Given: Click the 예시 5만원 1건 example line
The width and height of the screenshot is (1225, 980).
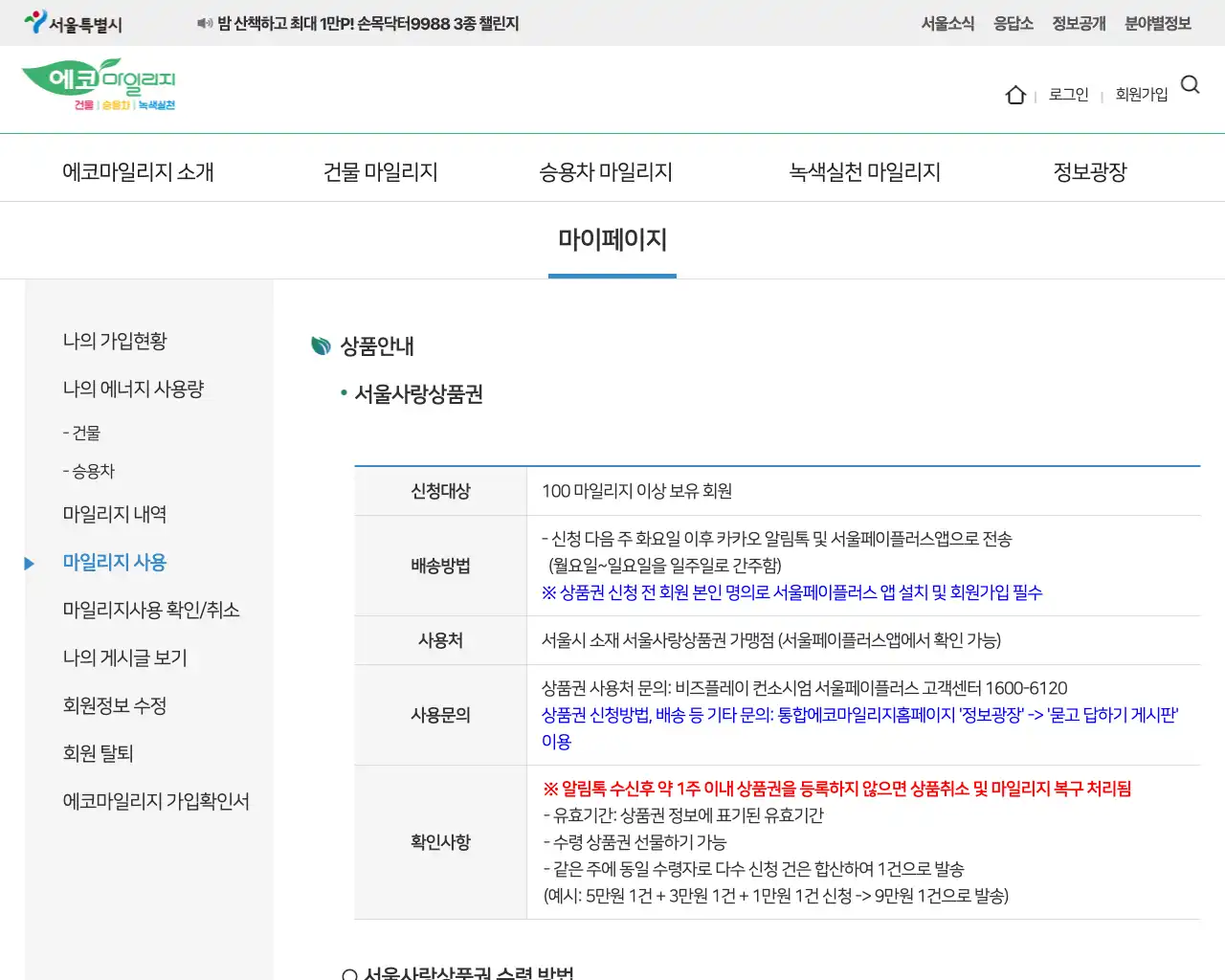Looking at the screenshot, I should tap(776, 896).
